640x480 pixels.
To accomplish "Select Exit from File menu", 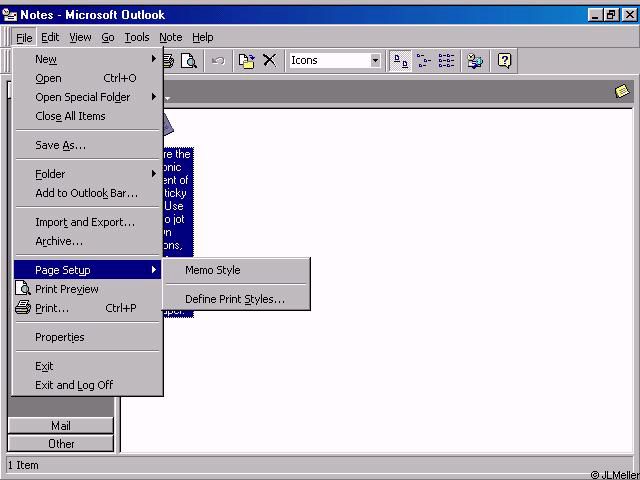I will click(87, 366).
